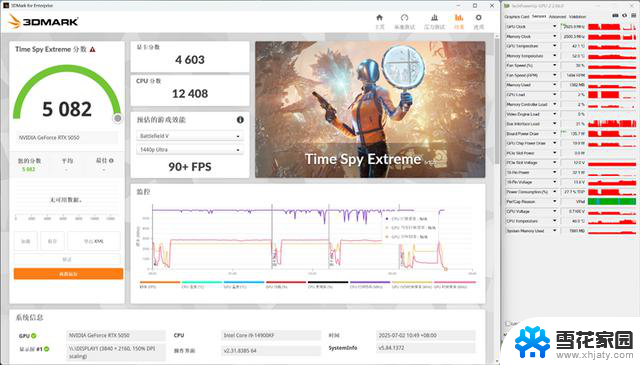Click the score gauge end knob

[118, 118]
